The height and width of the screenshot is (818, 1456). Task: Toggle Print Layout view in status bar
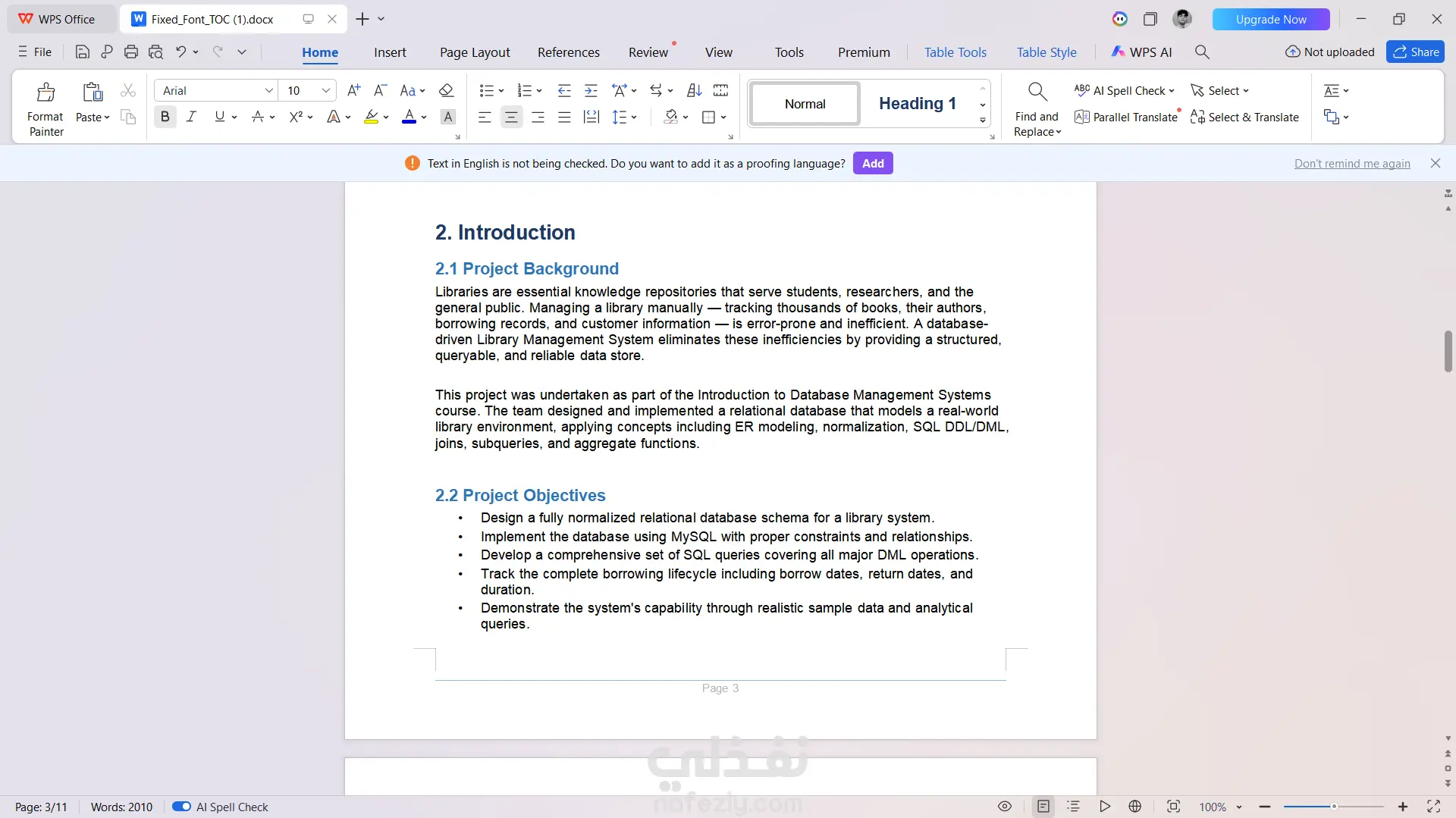pyautogui.click(x=1043, y=807)
